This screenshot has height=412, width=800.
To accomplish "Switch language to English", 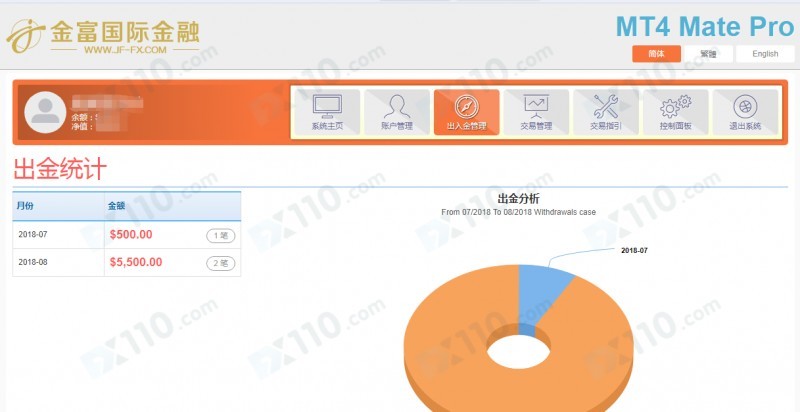I will [x=765, y=54].
